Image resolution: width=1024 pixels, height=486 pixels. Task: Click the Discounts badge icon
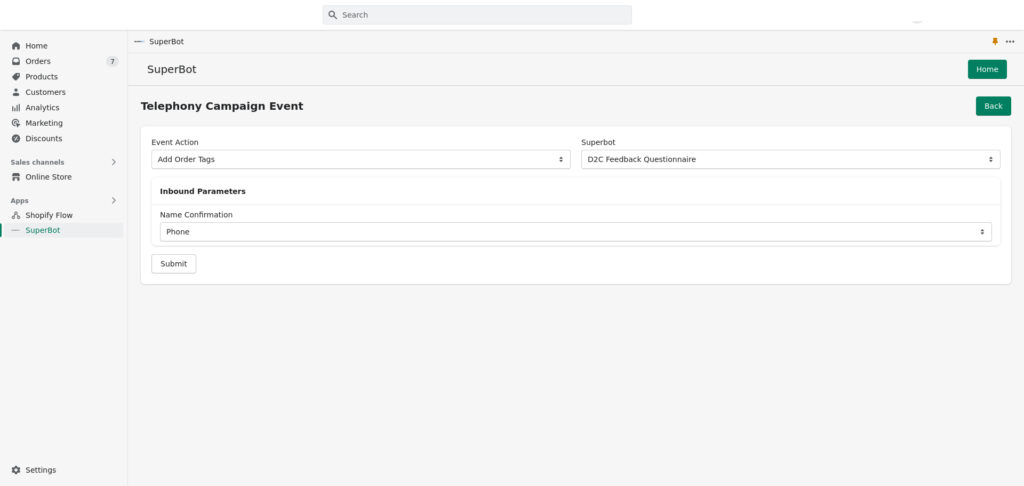(x=16, y=138)
